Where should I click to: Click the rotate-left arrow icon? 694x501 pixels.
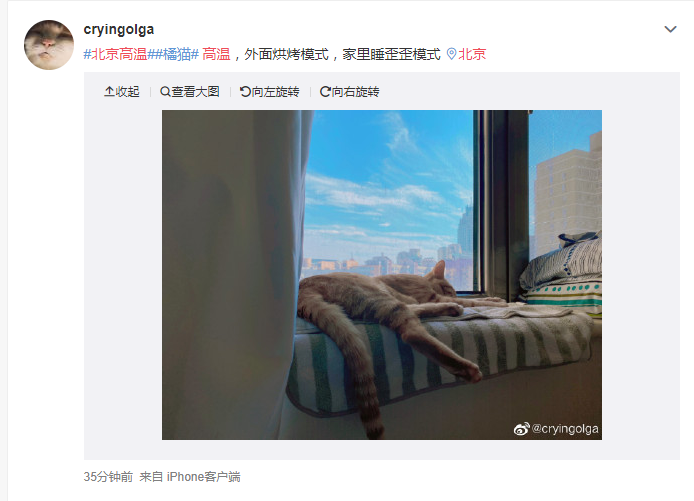pos(245,92)
